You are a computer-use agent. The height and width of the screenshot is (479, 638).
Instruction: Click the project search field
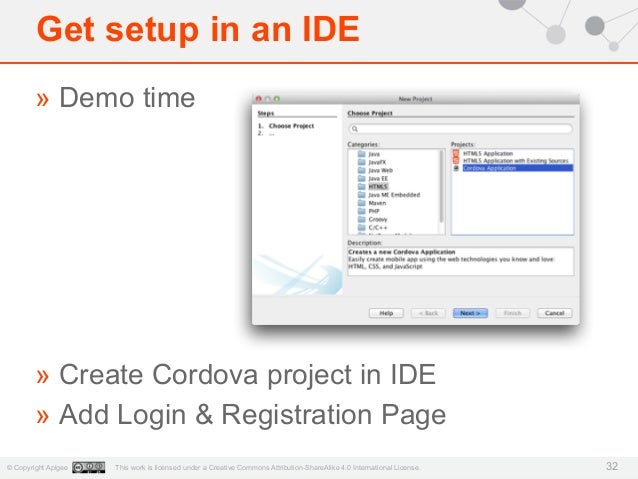point(461,129)
